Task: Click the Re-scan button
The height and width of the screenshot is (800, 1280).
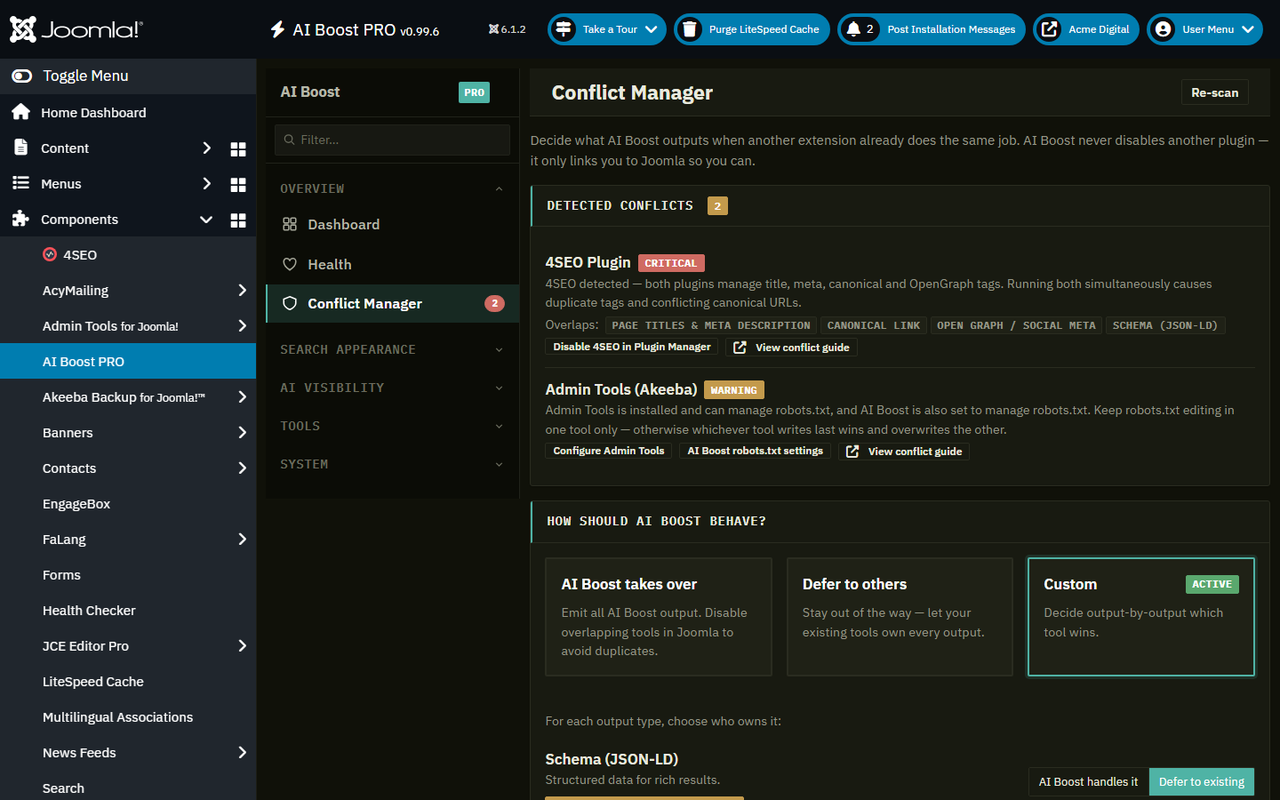Action: [x=1215, y=93]
